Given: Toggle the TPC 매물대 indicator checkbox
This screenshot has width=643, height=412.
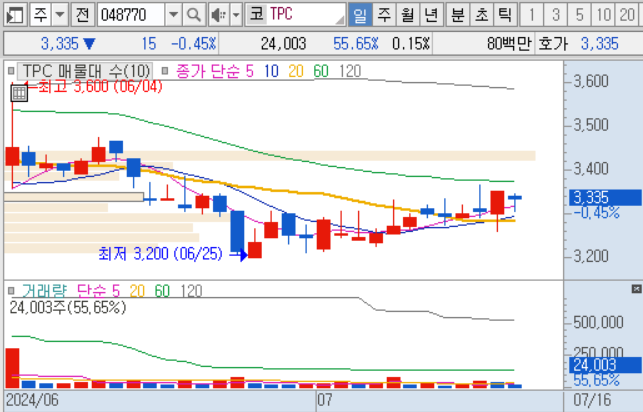Looking at the screenshot, I should [x=11, y=71].
